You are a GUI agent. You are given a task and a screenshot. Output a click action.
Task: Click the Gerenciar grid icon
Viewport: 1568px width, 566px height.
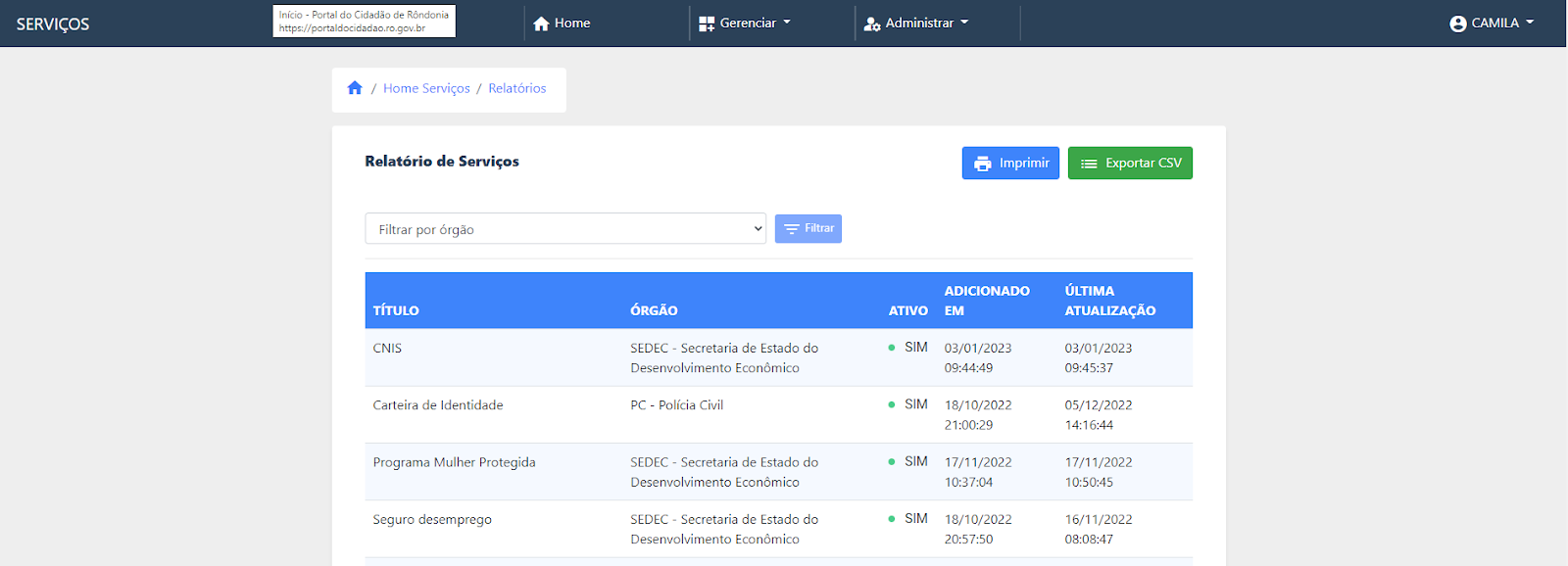707,24
